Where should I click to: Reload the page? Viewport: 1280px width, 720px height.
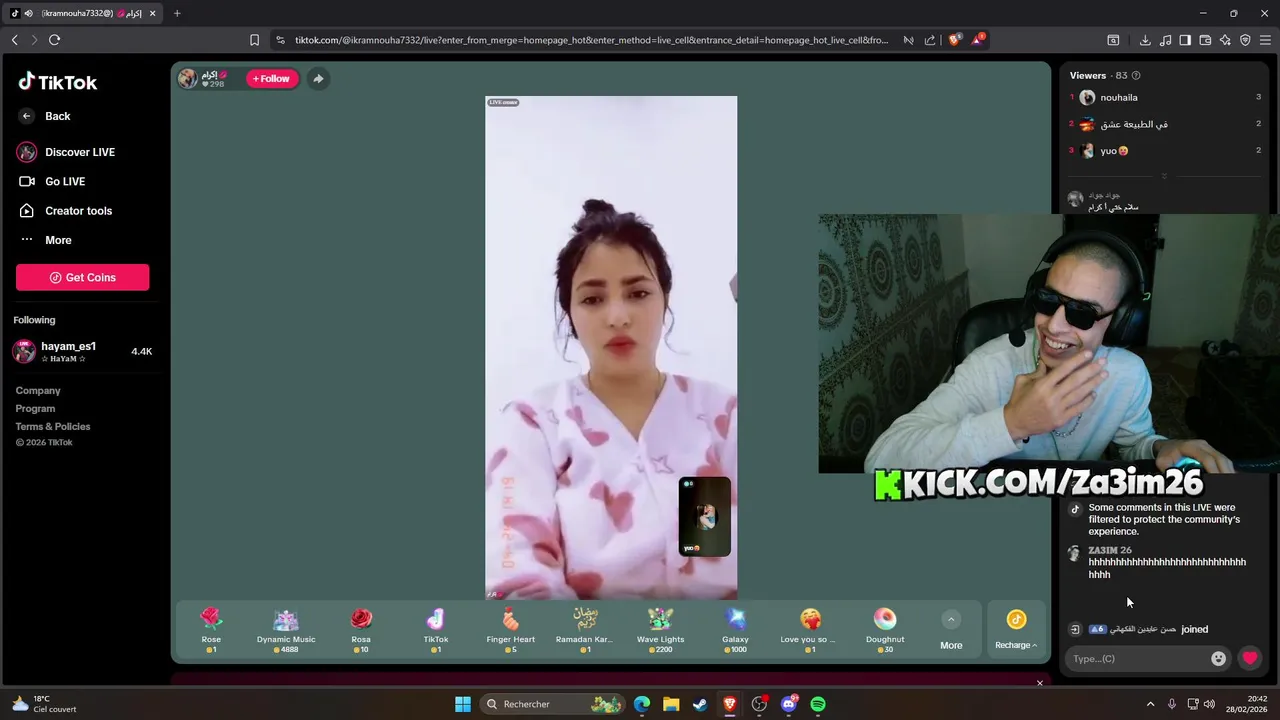pos(54,40)
